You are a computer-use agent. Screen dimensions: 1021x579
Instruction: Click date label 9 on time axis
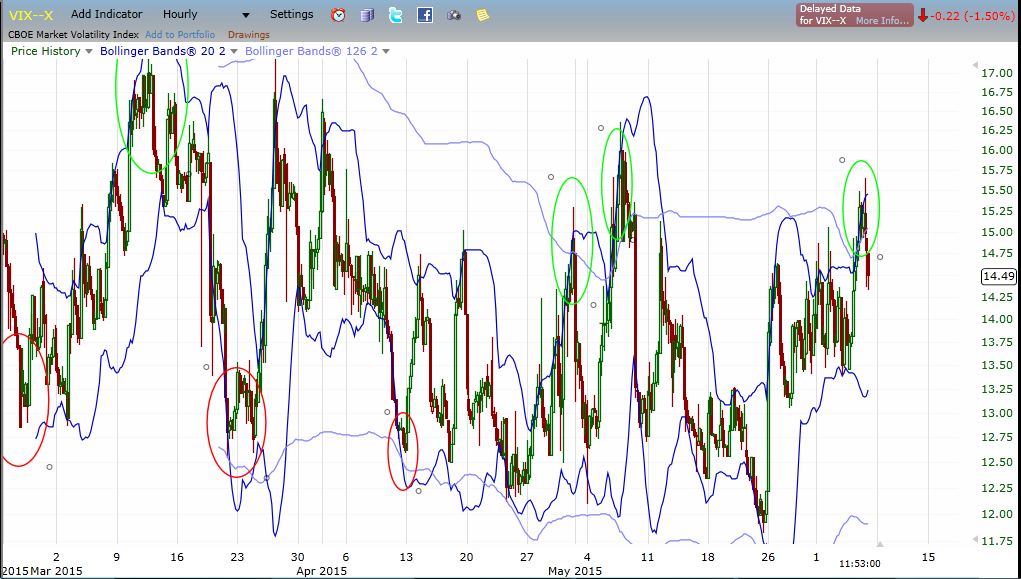pyautogui.click(x=117, y=557)
